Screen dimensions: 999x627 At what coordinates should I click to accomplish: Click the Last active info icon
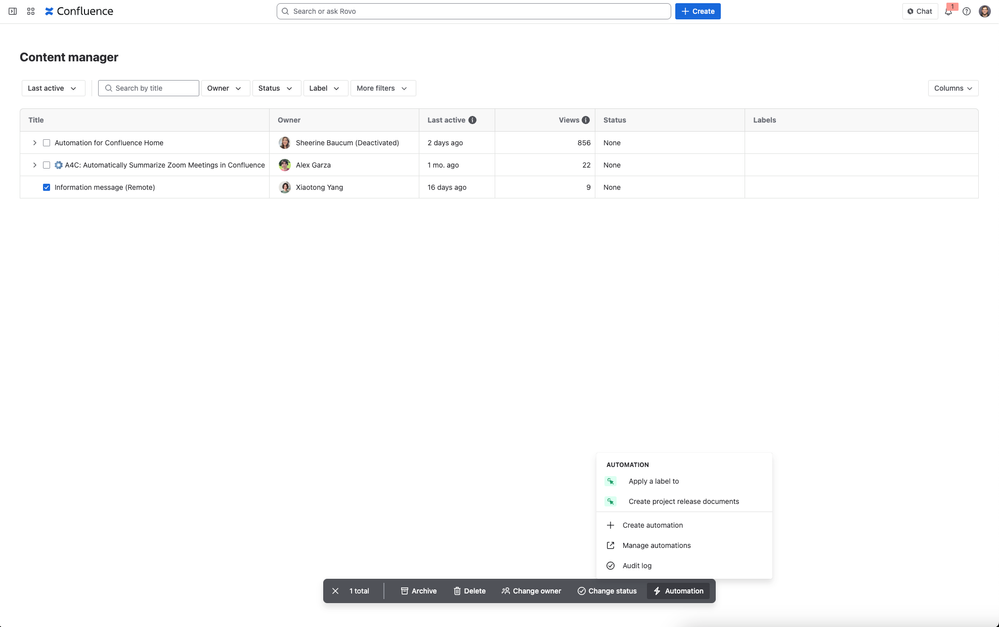pos(472,120)
